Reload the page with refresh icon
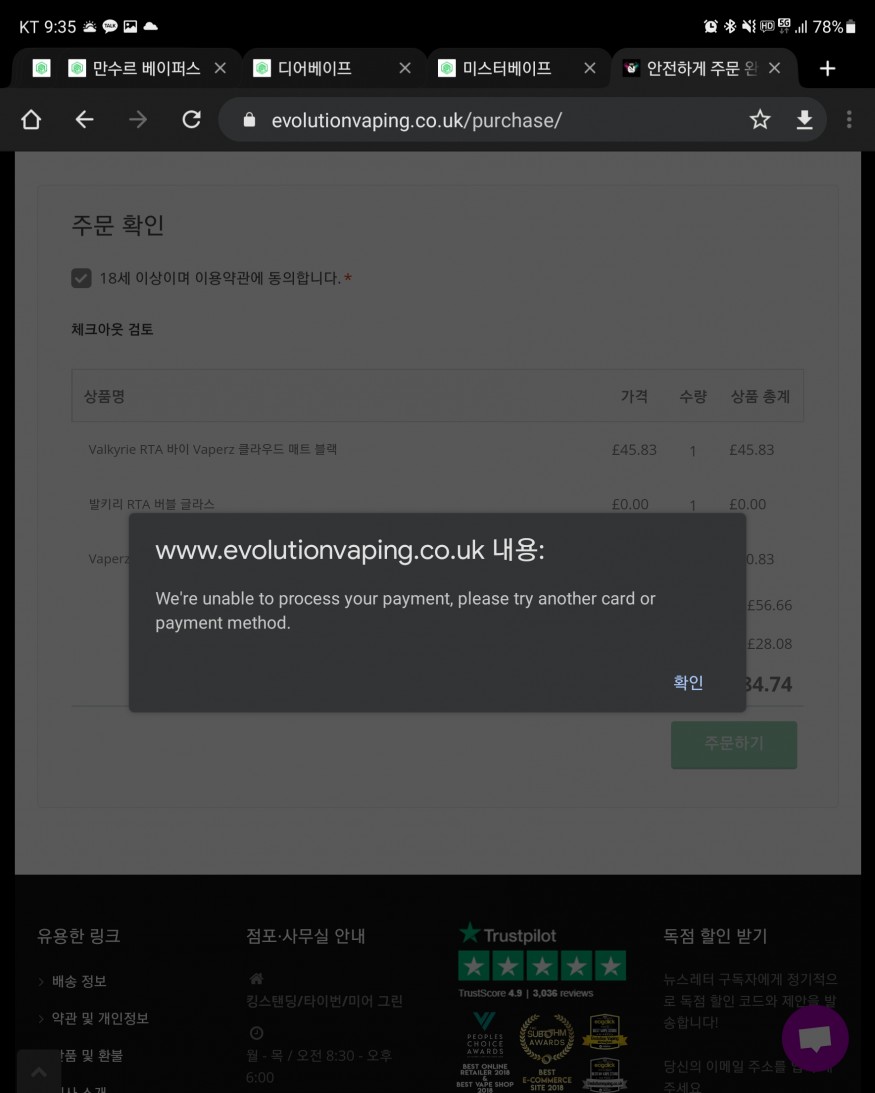875x1093 pixels. tap(191, 120)
